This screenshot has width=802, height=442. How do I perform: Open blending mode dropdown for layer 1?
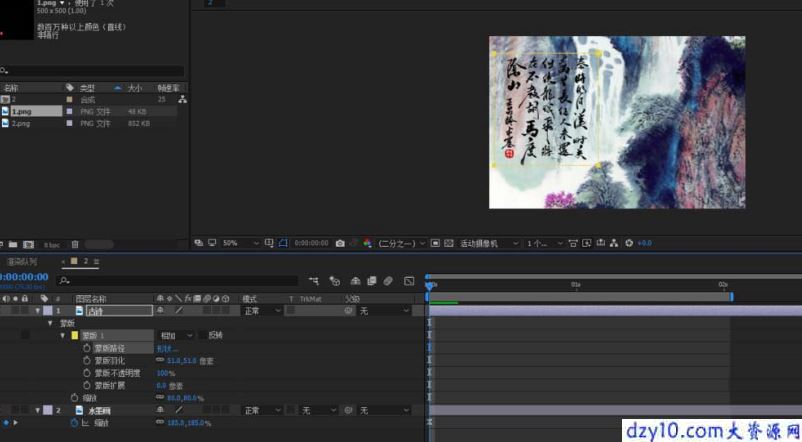pos(262,311)
